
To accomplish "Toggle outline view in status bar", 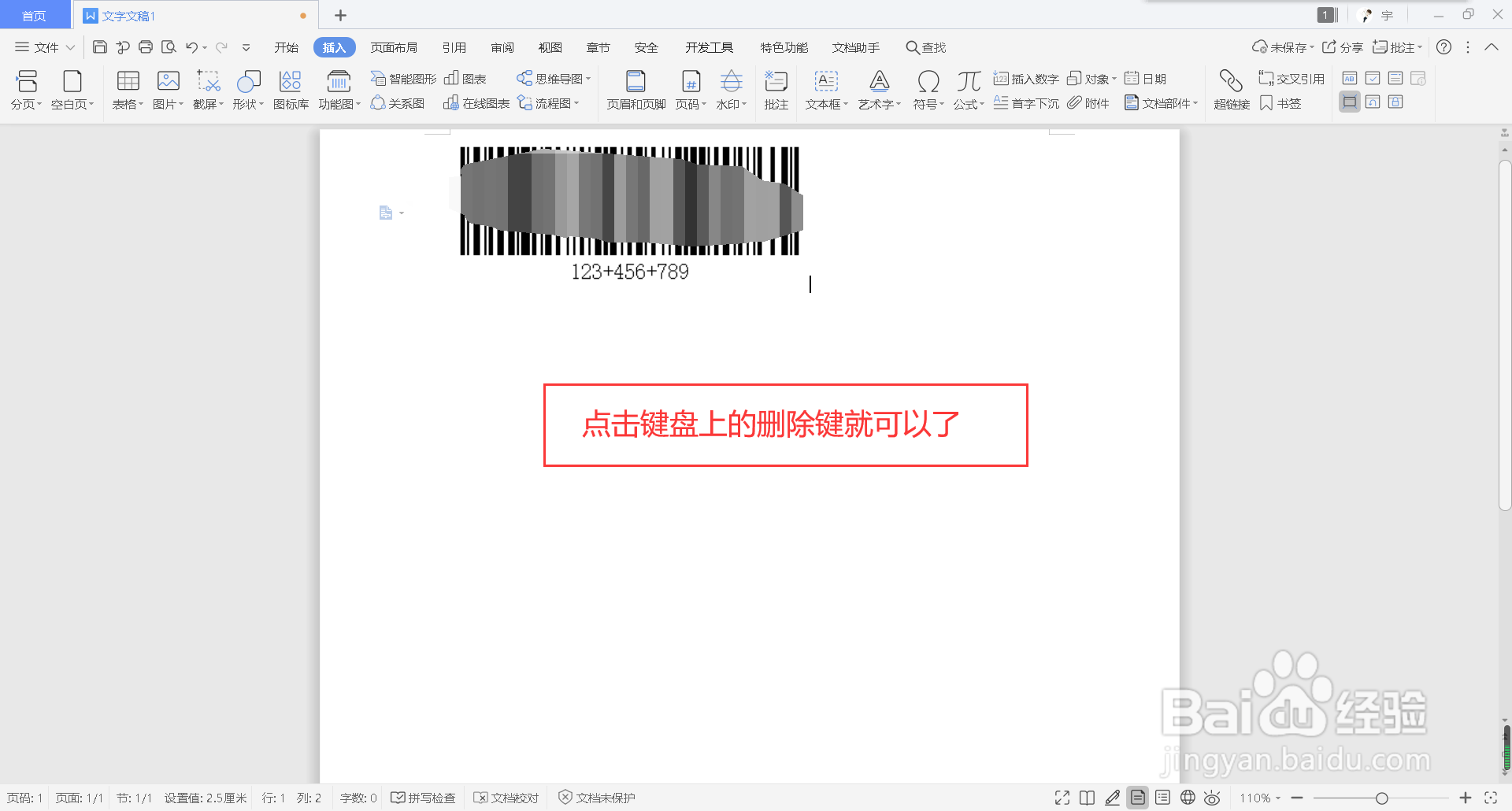I will [x=1162, y=798].
